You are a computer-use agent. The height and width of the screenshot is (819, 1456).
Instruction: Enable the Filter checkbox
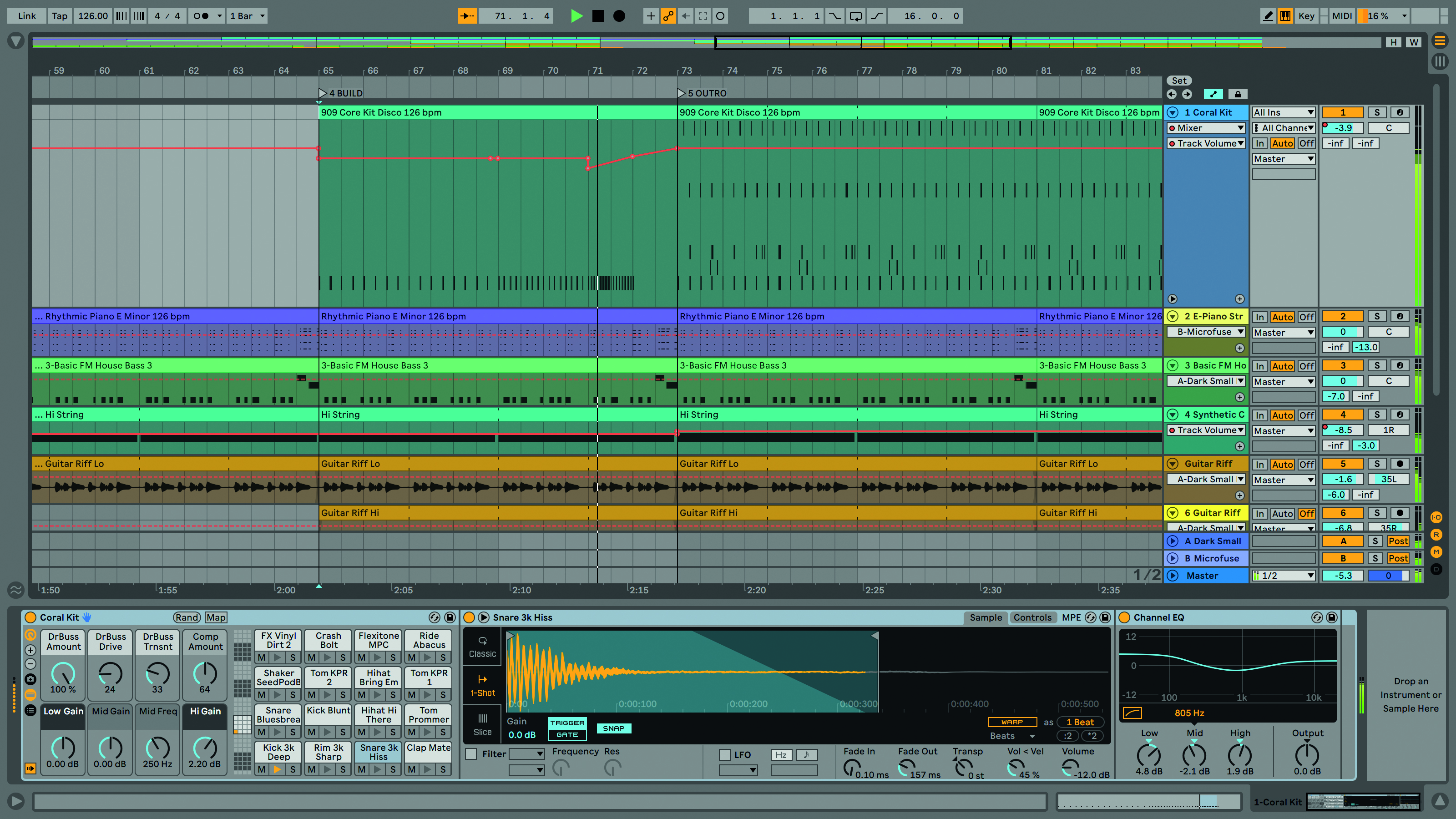(471, 754)
